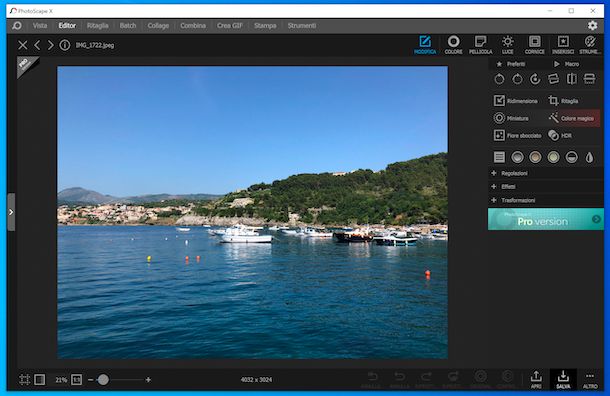Close the current image with X icon
Screen dimensions: 610x396
(x=23, y=45)
